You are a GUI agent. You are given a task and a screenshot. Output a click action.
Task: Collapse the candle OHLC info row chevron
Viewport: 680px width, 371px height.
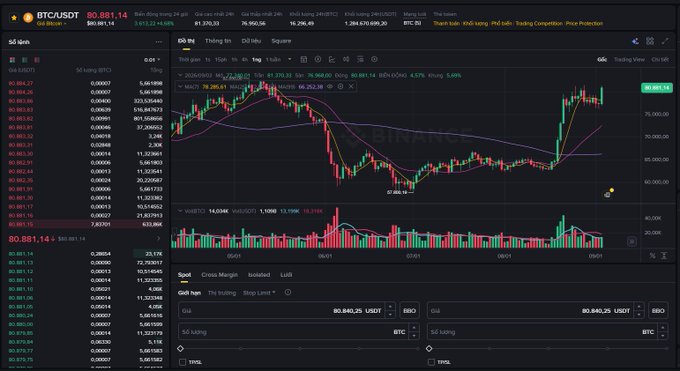click(x=180, y=75)
